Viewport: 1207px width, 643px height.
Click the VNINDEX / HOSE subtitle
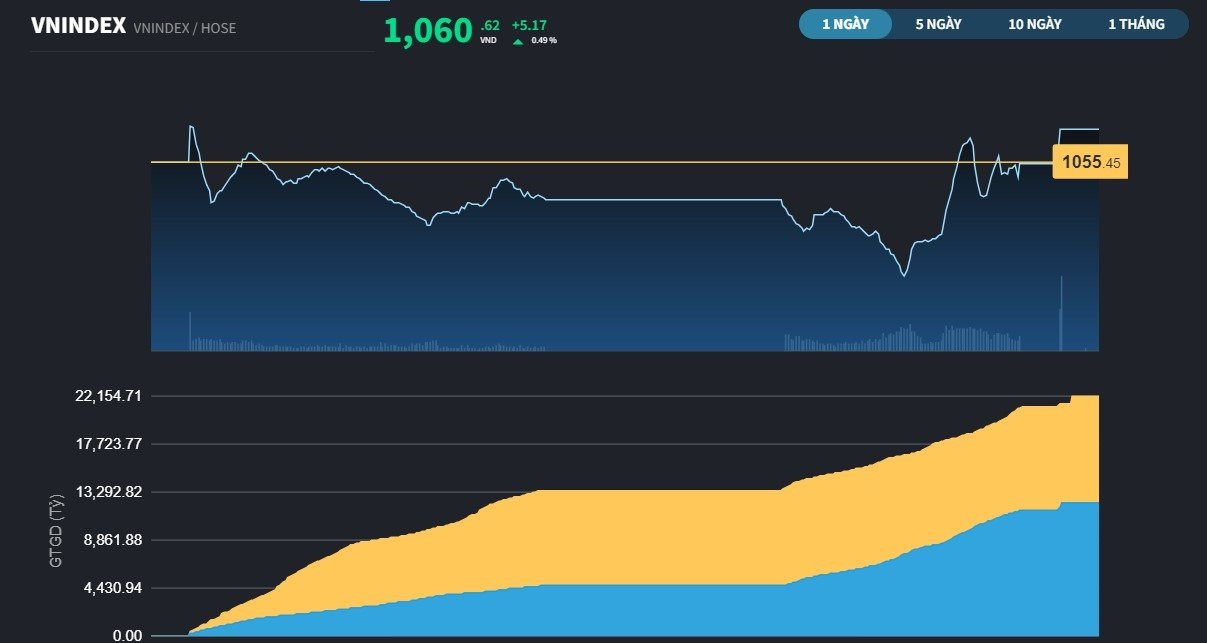click(x=185, y=28)
